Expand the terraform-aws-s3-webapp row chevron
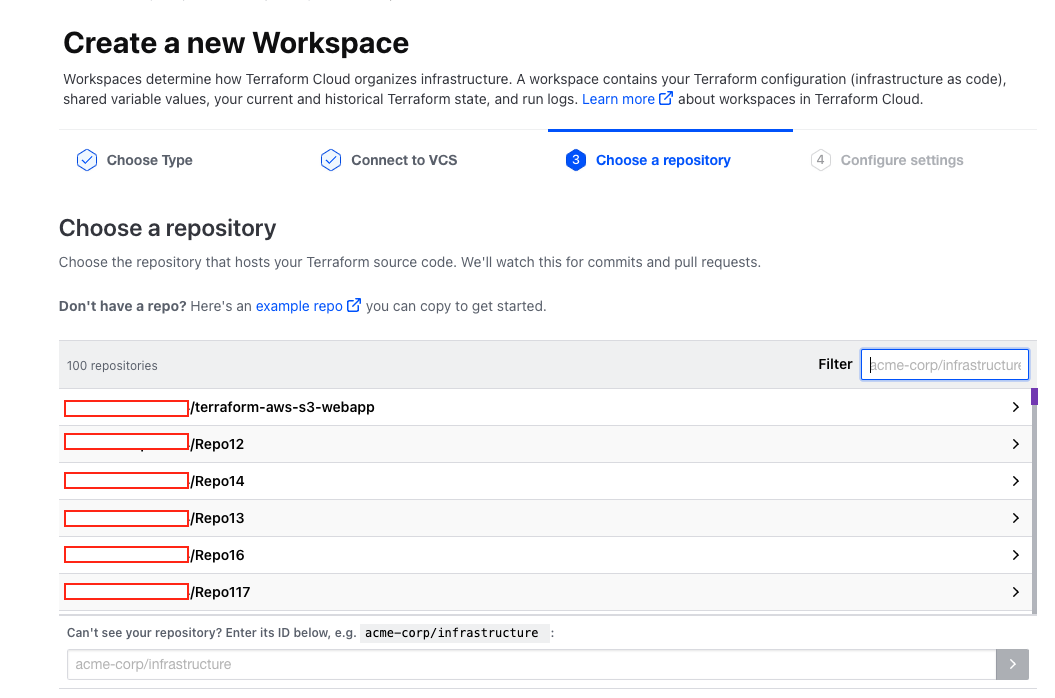This screenshot has height=698, width=1055. [x=1015, y=407]
